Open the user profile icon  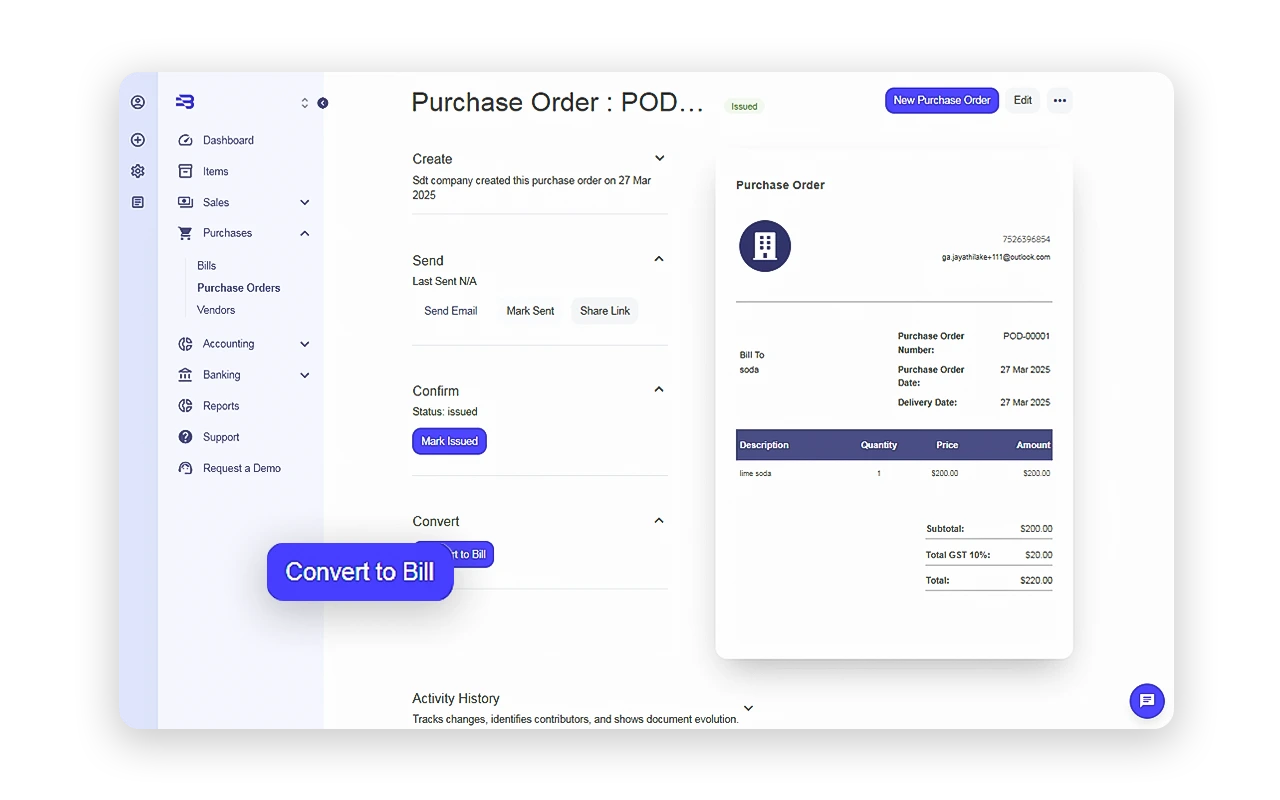(x=138, y=102)
